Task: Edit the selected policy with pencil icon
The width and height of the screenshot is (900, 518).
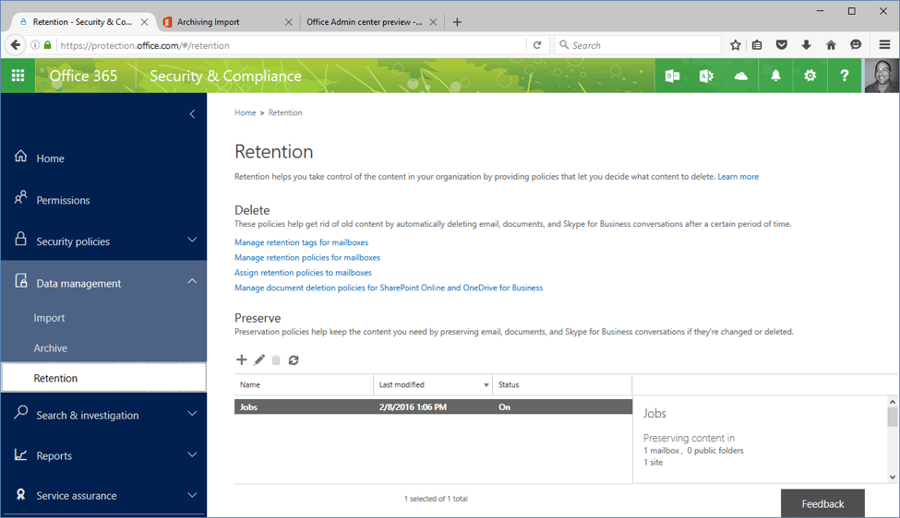Action: click(x=259, y=359)
